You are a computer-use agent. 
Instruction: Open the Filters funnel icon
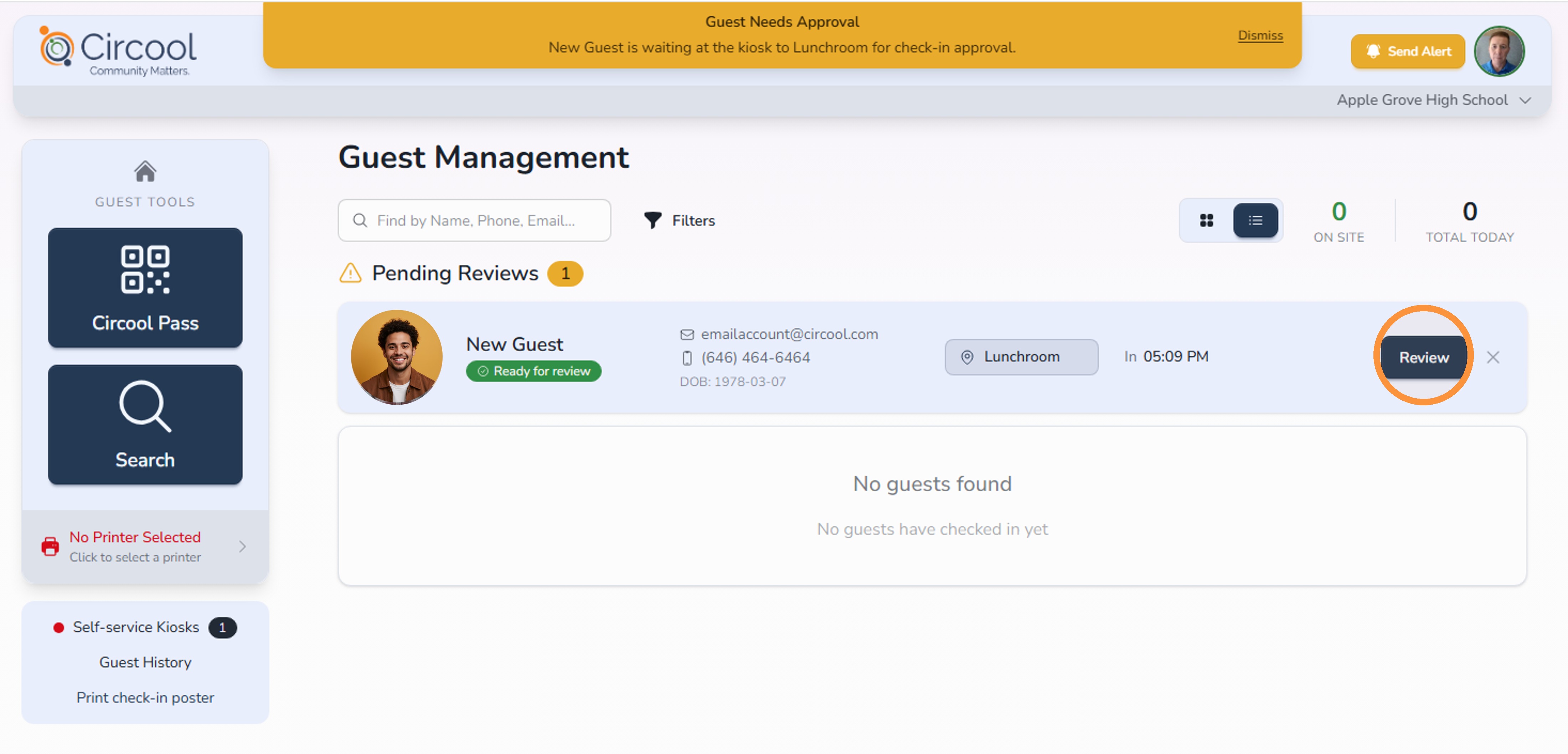click(x=653, y=220)
